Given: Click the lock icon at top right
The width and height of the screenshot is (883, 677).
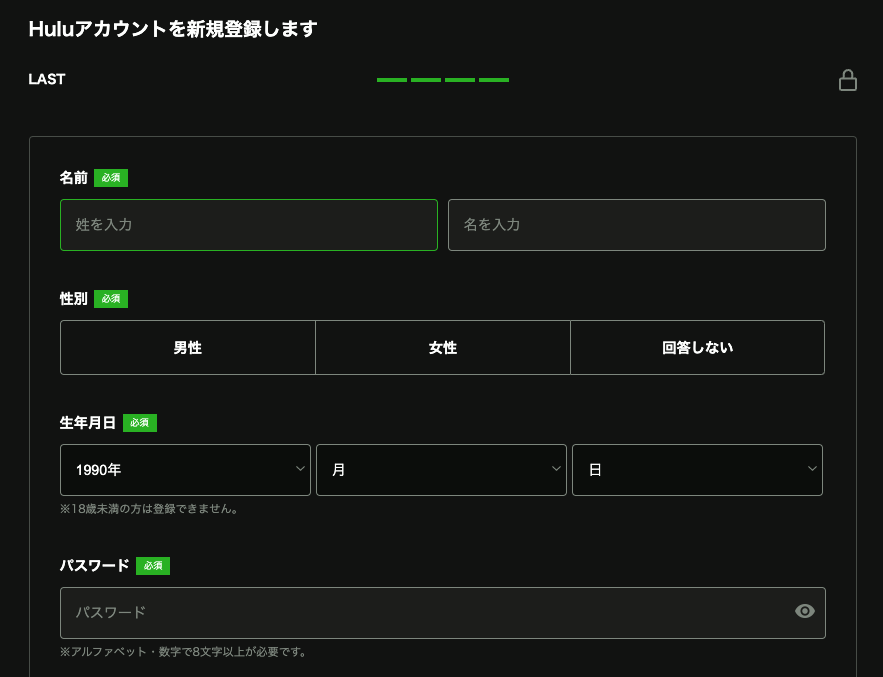Looking at the screenshot, I should [848, 80].
